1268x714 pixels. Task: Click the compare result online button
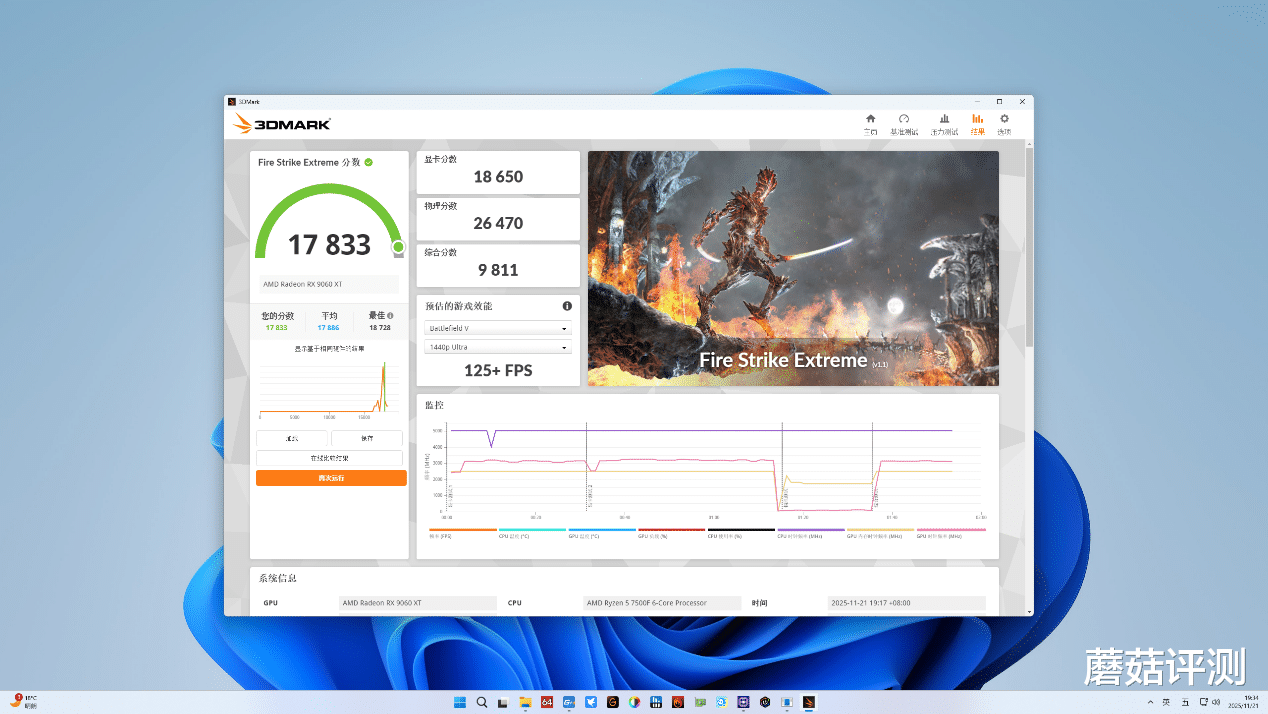pyautogui.click(x=331, y=458)
